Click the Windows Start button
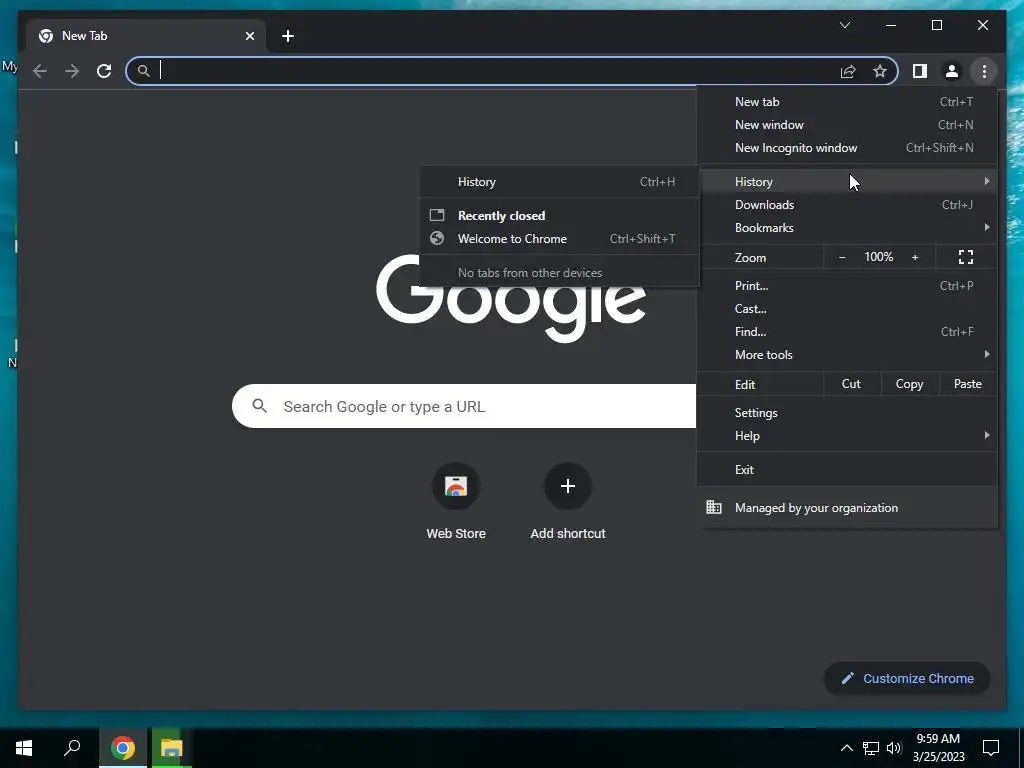The height and width of the screenshot is (768, 1024). pyautogui.click(x=24, y=748)
